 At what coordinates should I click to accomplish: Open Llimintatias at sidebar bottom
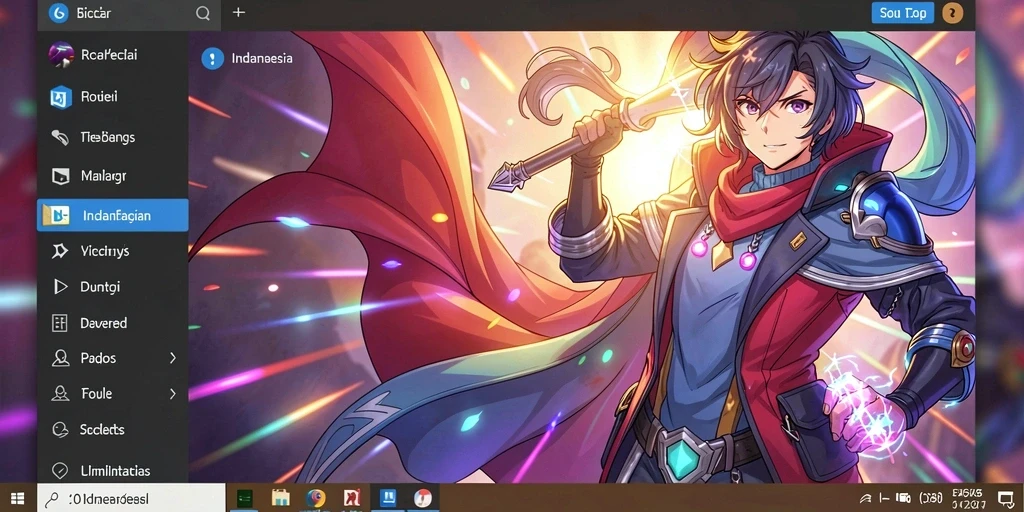(112, 470)
